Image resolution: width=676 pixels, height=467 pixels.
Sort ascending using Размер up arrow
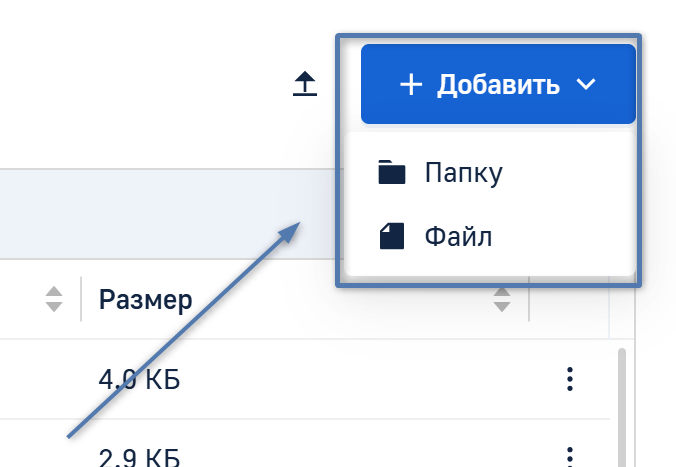[x=502, y=292]
